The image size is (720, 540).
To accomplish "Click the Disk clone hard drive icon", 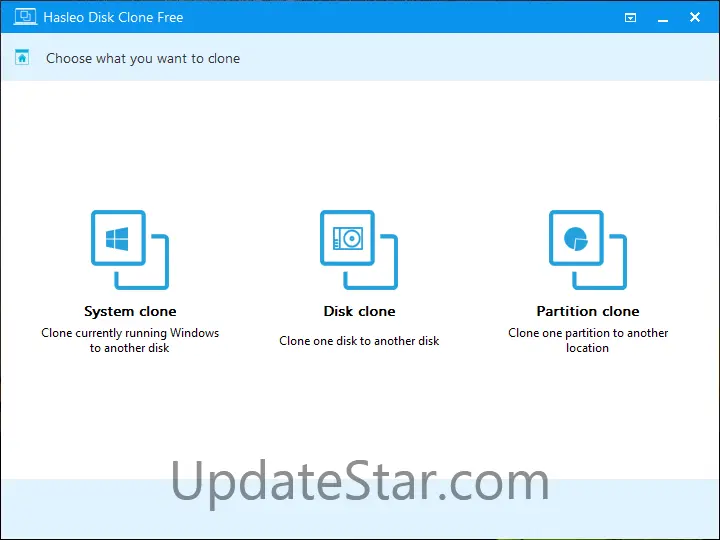I will pos(359,250).
